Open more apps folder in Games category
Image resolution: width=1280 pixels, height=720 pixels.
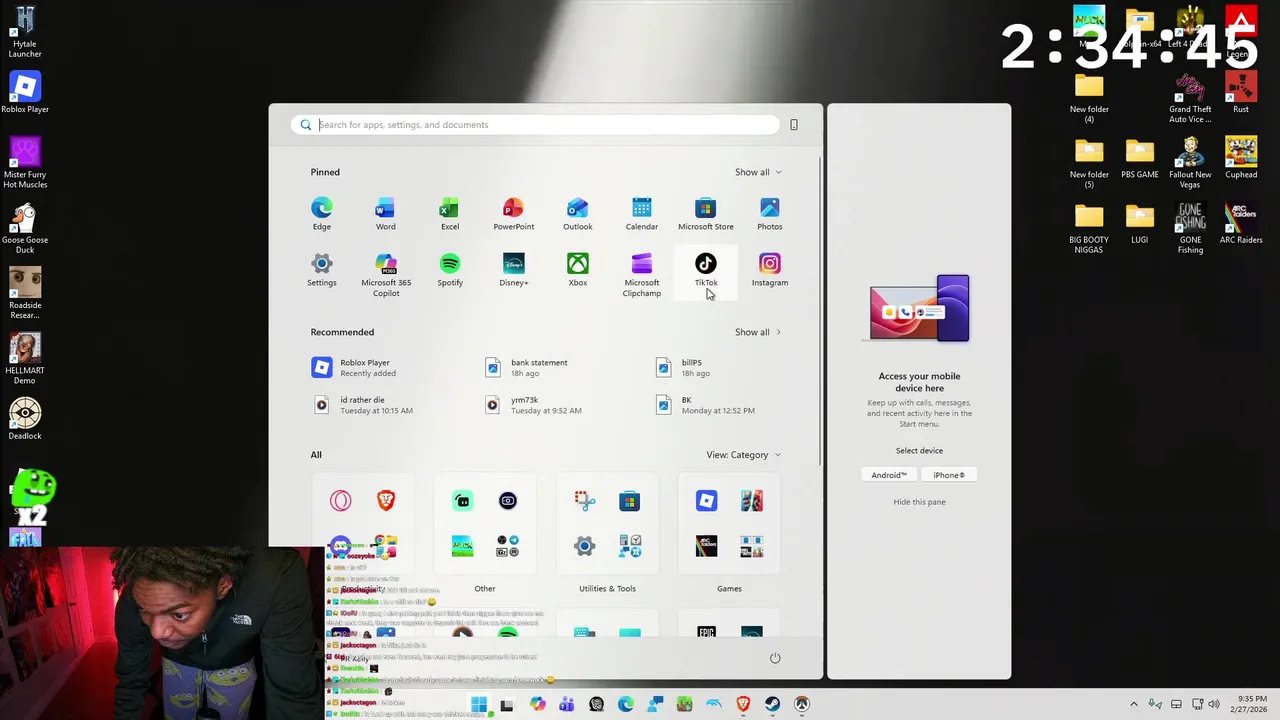tap(751, 545)
